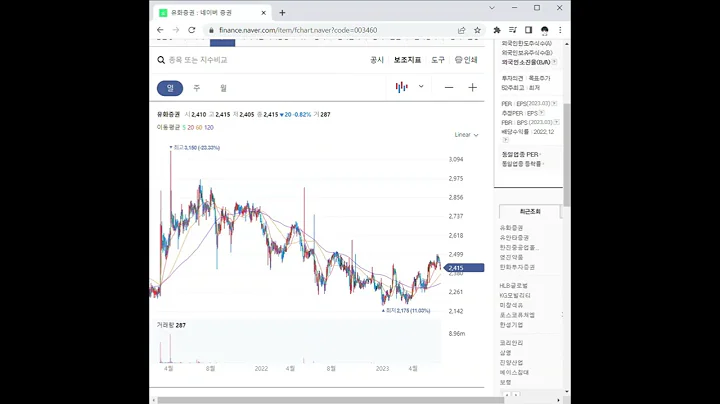Select the 일 daily chart period

click(x=170, y=88)
